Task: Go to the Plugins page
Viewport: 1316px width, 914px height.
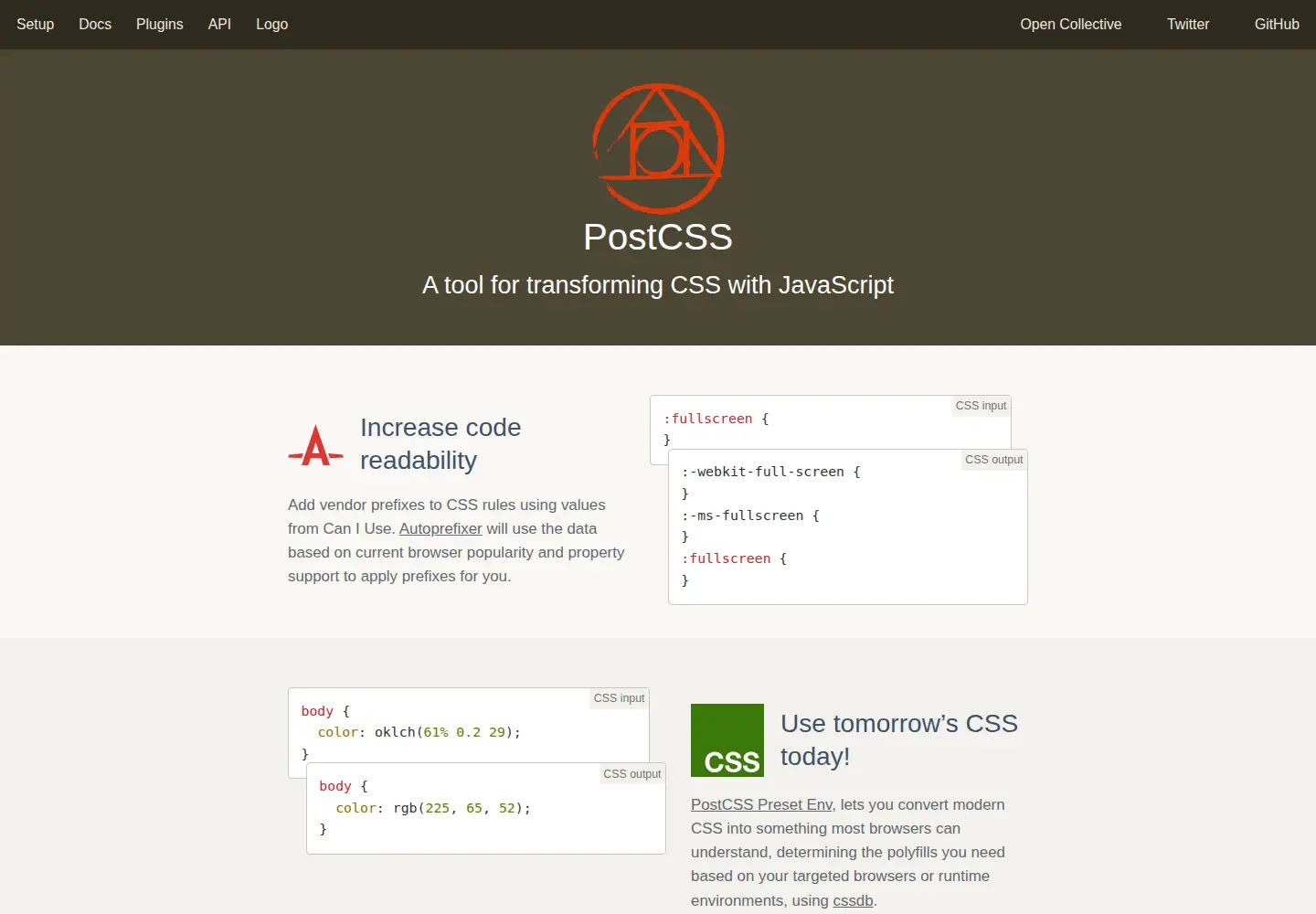Action: point(160,25)
